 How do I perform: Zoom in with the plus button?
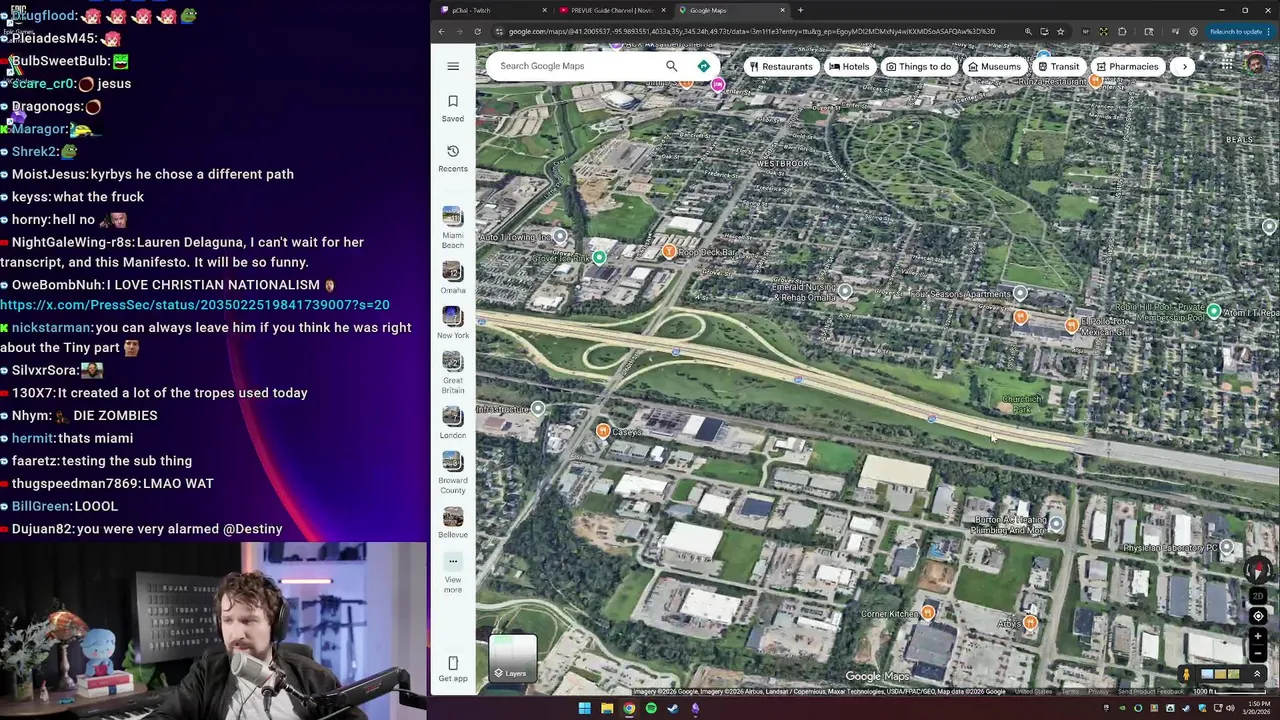pyautogui.click(x=1258, y=636)
